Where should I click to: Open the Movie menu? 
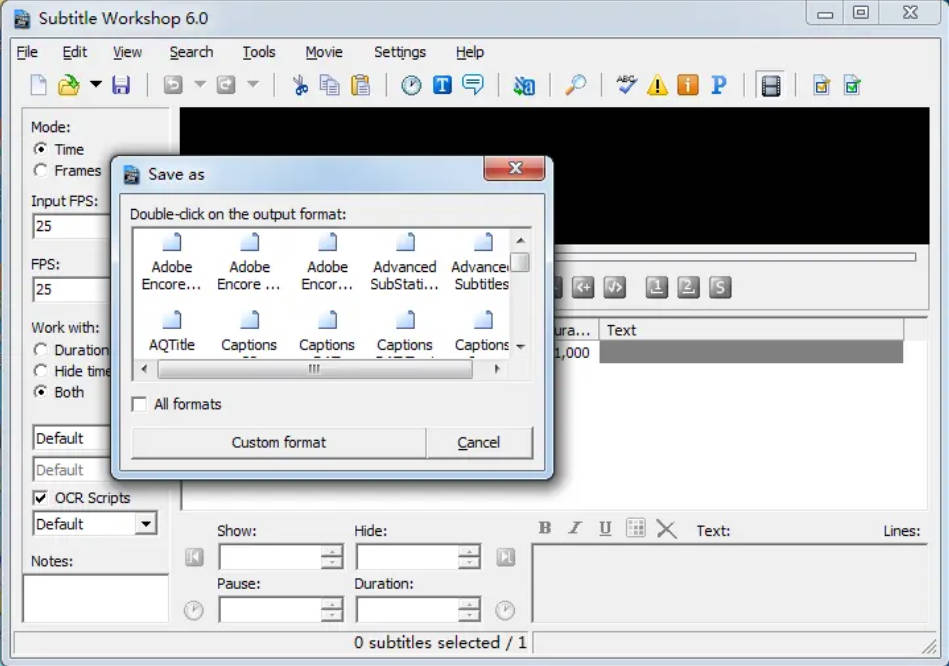pos(323,52)
